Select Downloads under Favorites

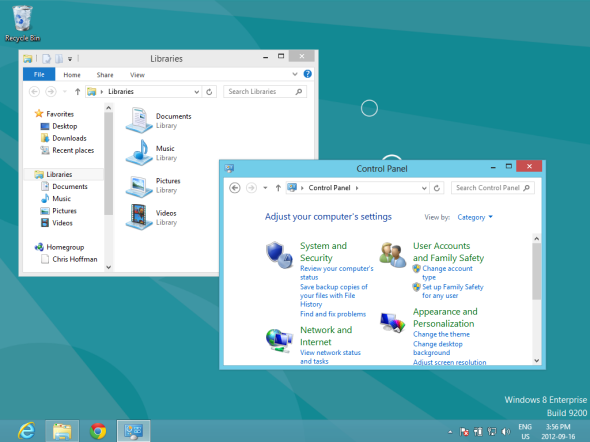(69, 138)
